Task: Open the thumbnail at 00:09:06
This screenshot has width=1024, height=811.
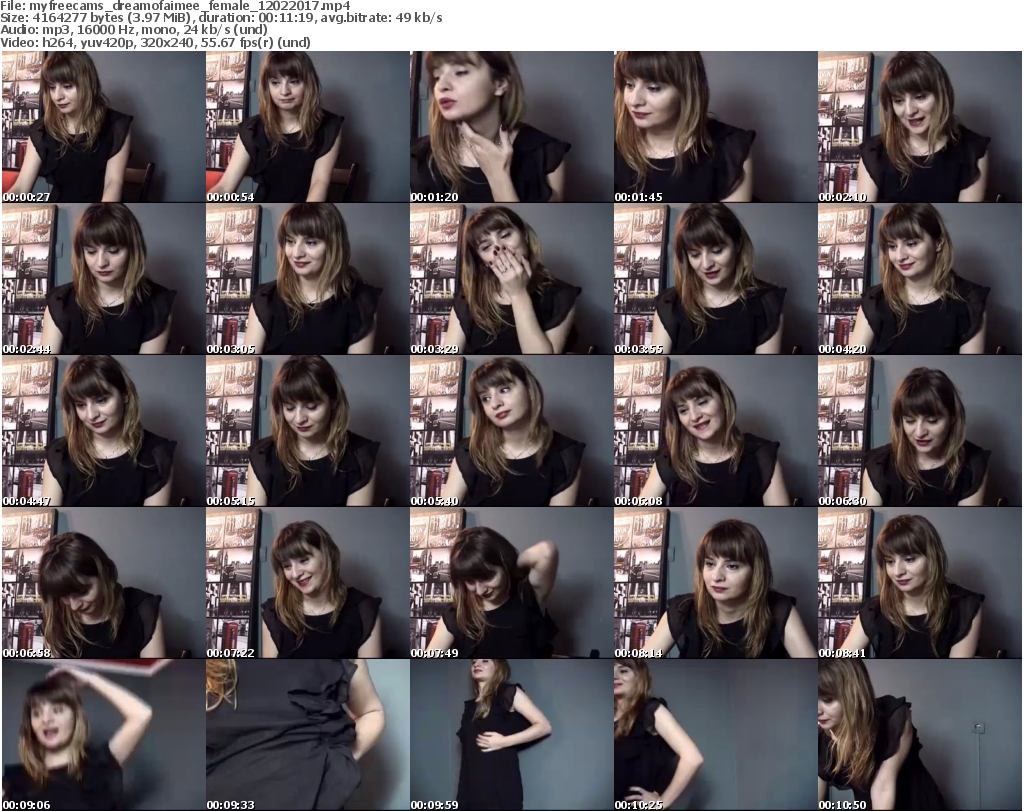Action: click(103, 735)
